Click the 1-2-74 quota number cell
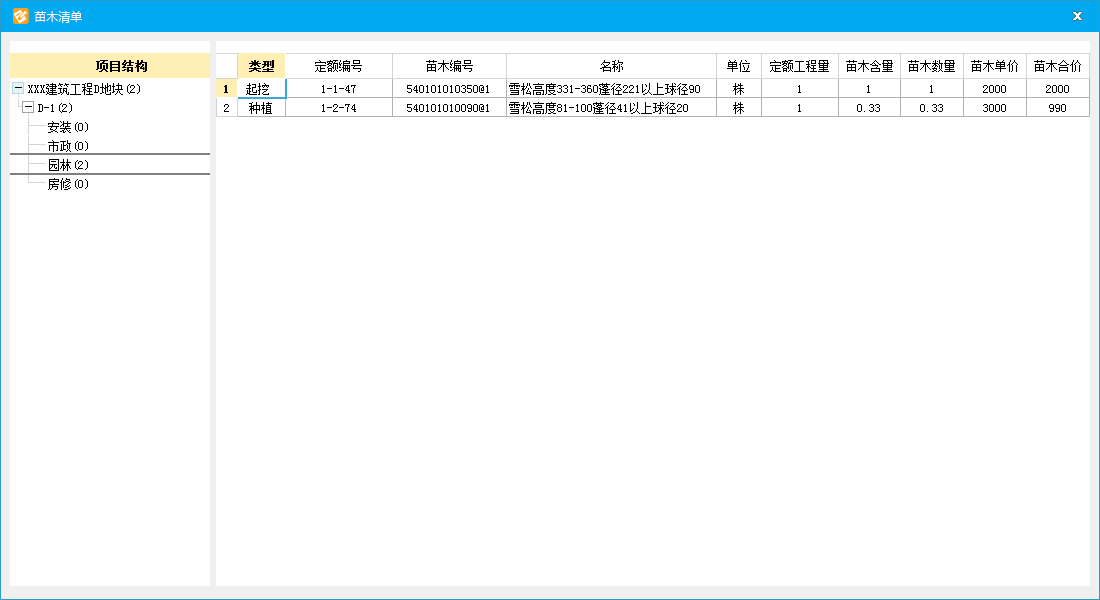Screen dimensions: 1100x600 pos(338,108)
